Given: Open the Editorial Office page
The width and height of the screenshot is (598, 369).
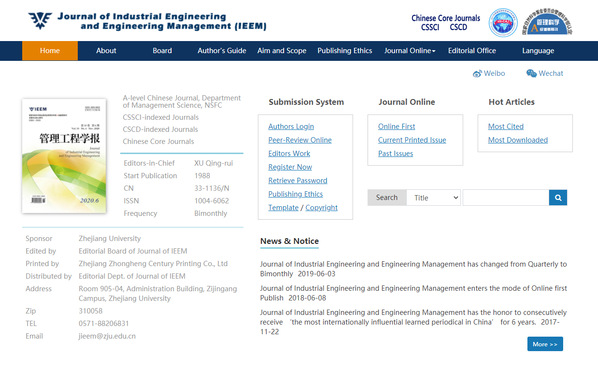Looking at the screenshot, I should tap(472, 51).
